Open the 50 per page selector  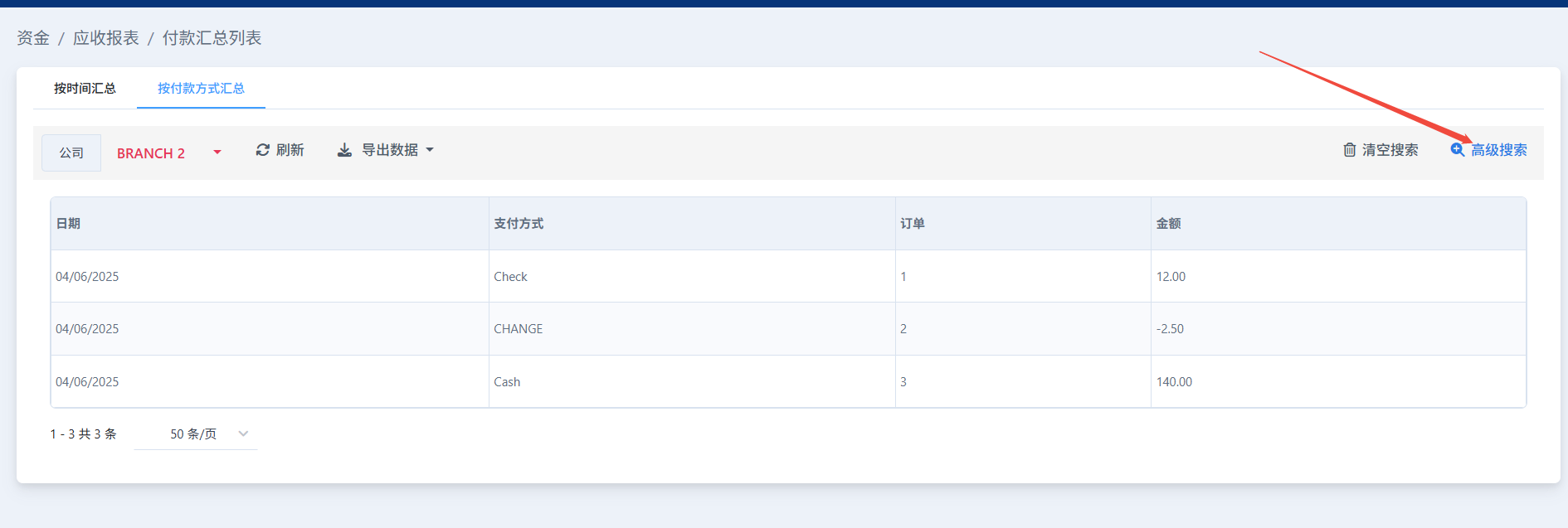(196, 434)
